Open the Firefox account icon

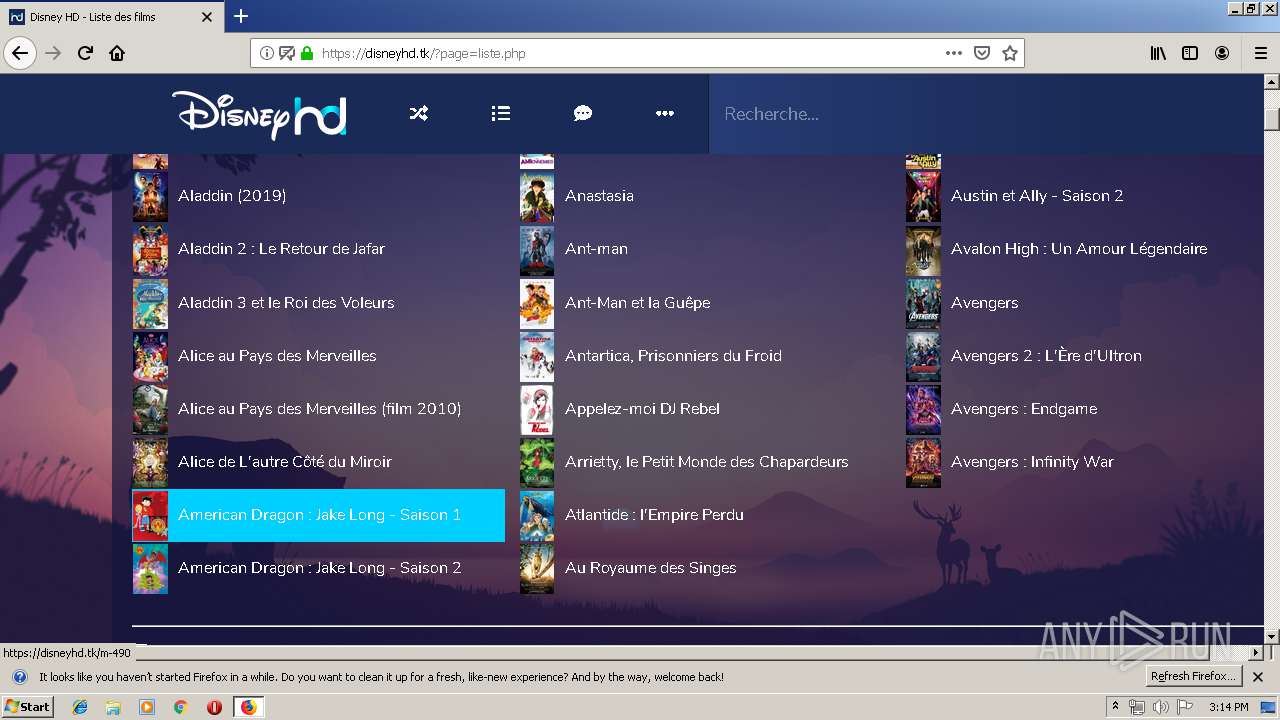[1222, 53]
